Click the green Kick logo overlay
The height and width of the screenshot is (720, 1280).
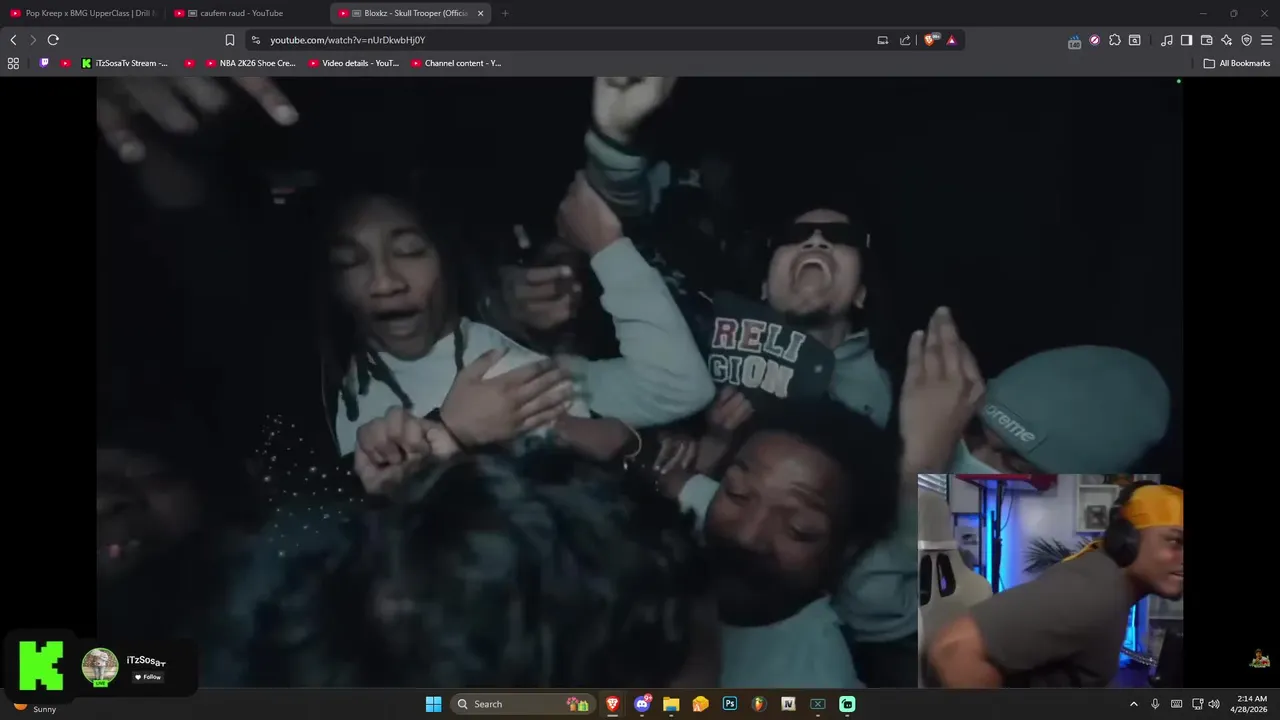point(41,666)
